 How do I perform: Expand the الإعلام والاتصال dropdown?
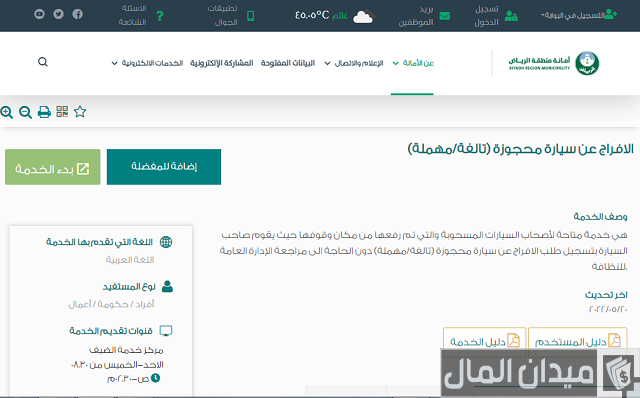pos(354,63)
